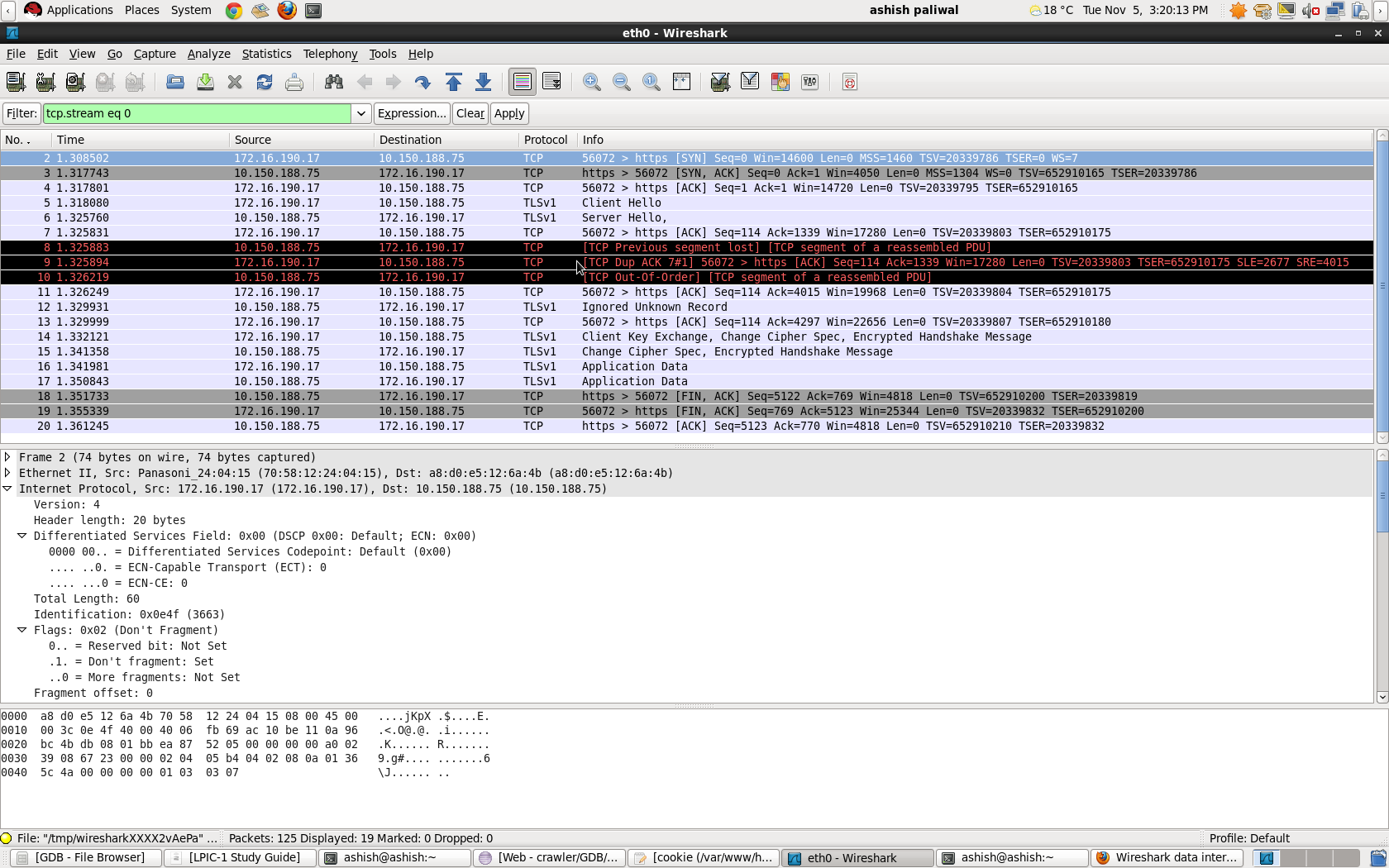1389x868 pixels.
Task: Save capture file as icon
Action: (205, 82)
